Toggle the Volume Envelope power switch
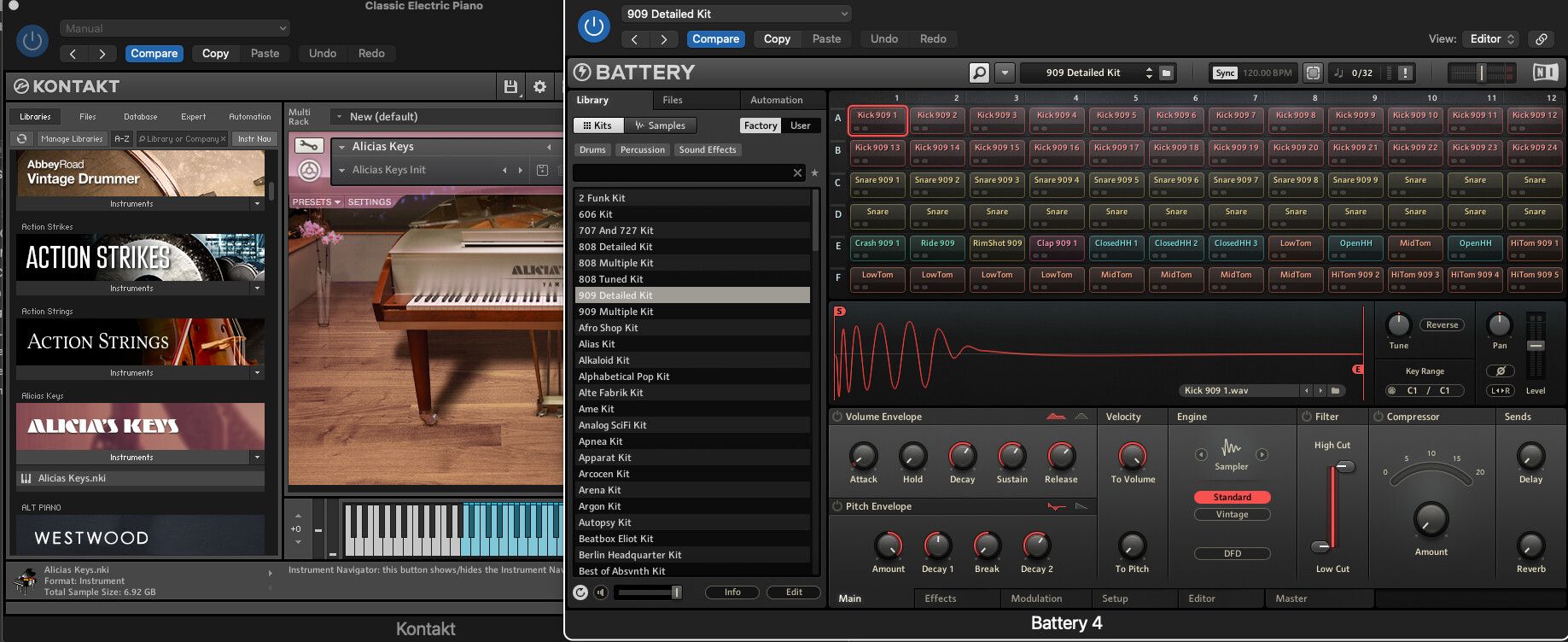Image resolution: width=1568 pixels, height=642 pixels. 837,417
